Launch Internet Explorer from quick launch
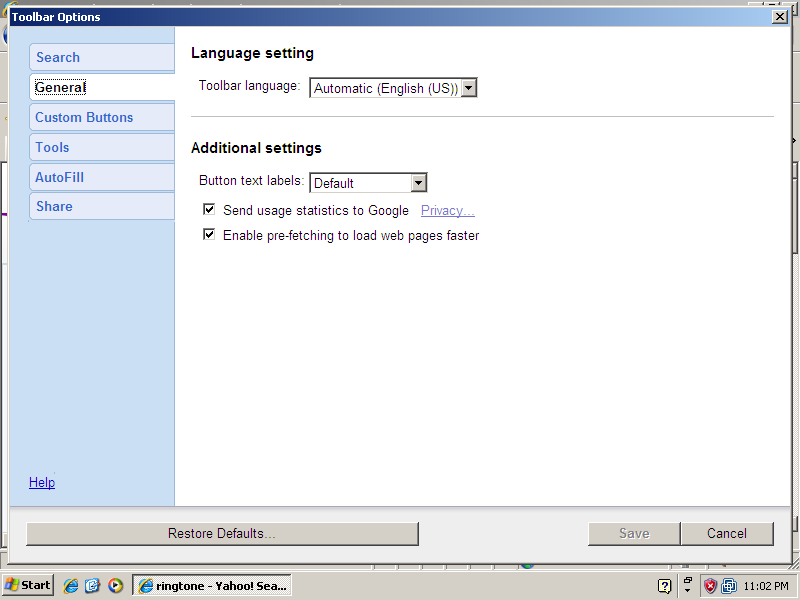 pyautogui.click(x=70, y=586)
